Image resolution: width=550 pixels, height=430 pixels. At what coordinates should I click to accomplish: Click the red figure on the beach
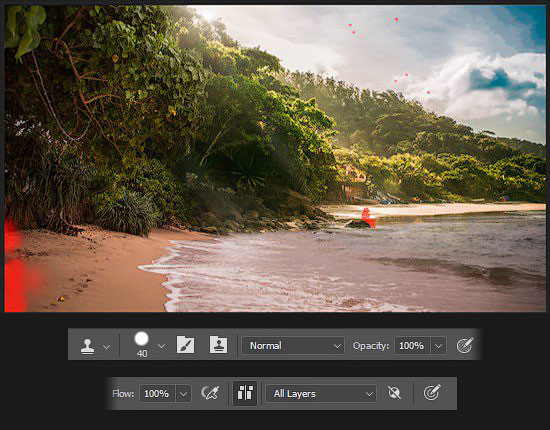point(367,218)
